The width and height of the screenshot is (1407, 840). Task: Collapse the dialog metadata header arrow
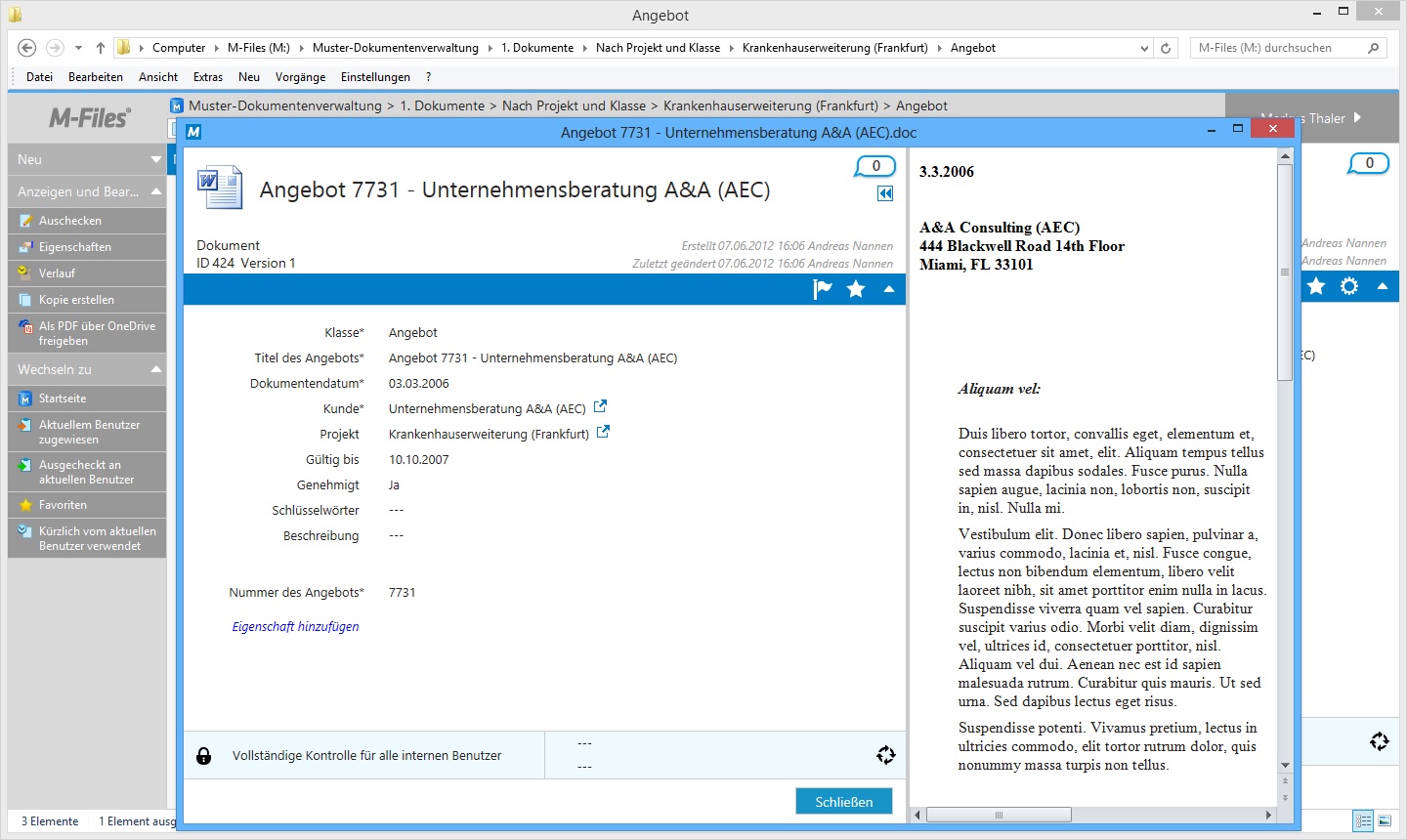click(889, 289)
